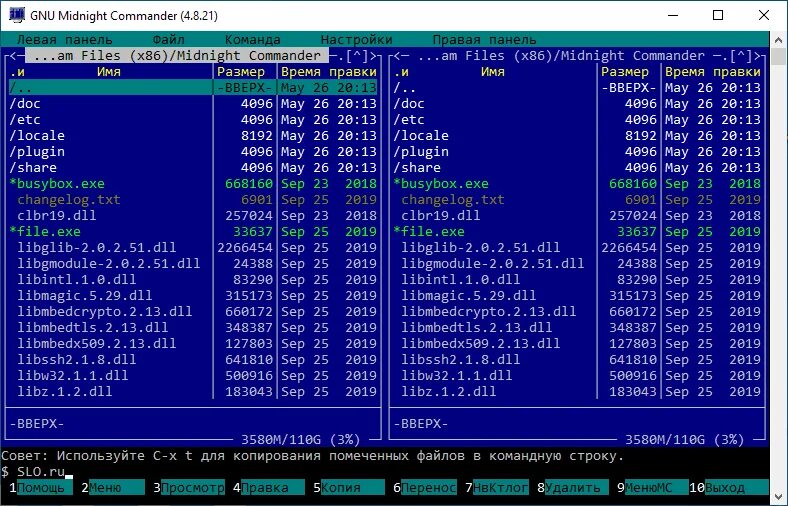Viewport: 788px width, 506px height.
Task: Select libmbedcrypto.2.13.dll in left panel
Action: [193, 312]
